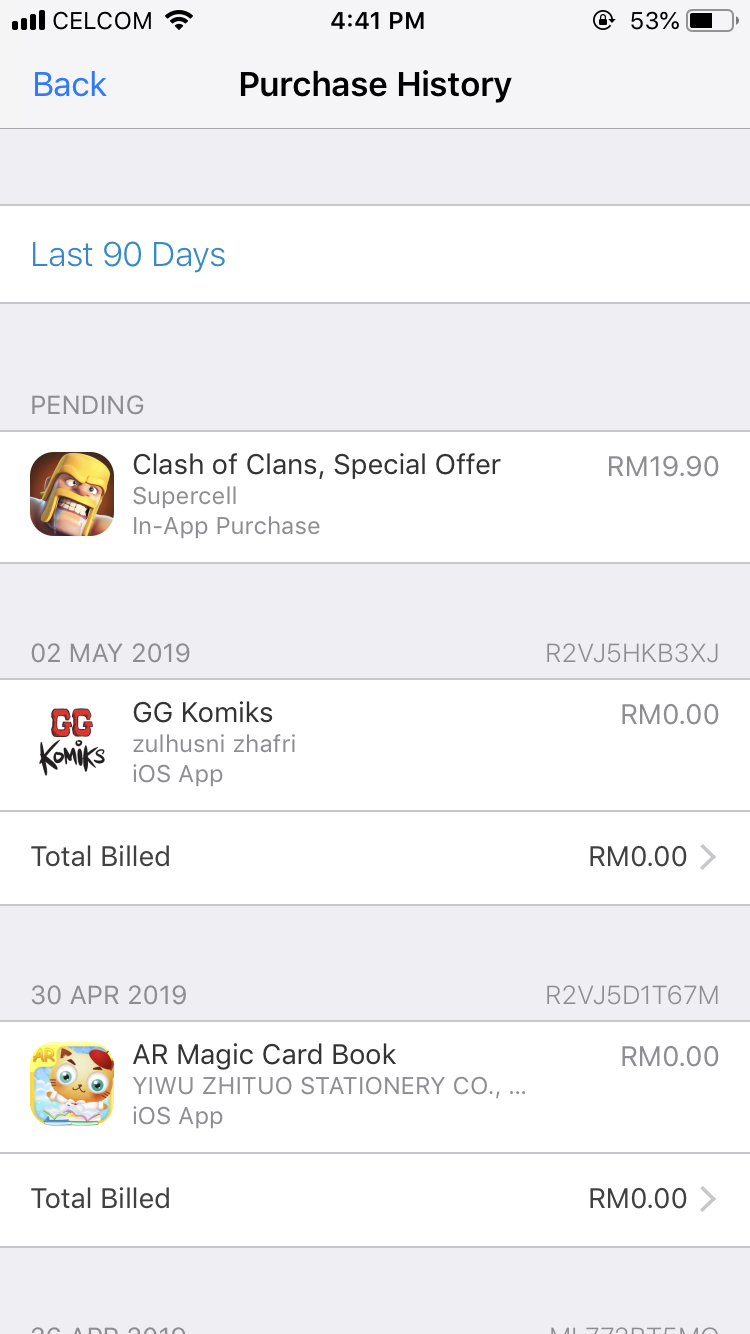
Task: Open Clash of Clans Special Offer purchase
Action: (x=316, y=465)
